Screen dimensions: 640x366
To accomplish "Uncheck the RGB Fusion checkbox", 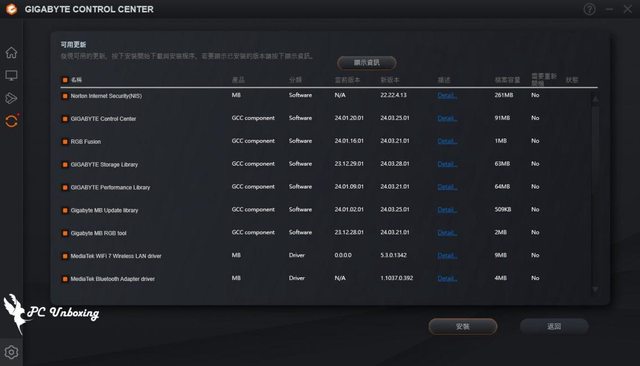I will (x=64, y=142).
